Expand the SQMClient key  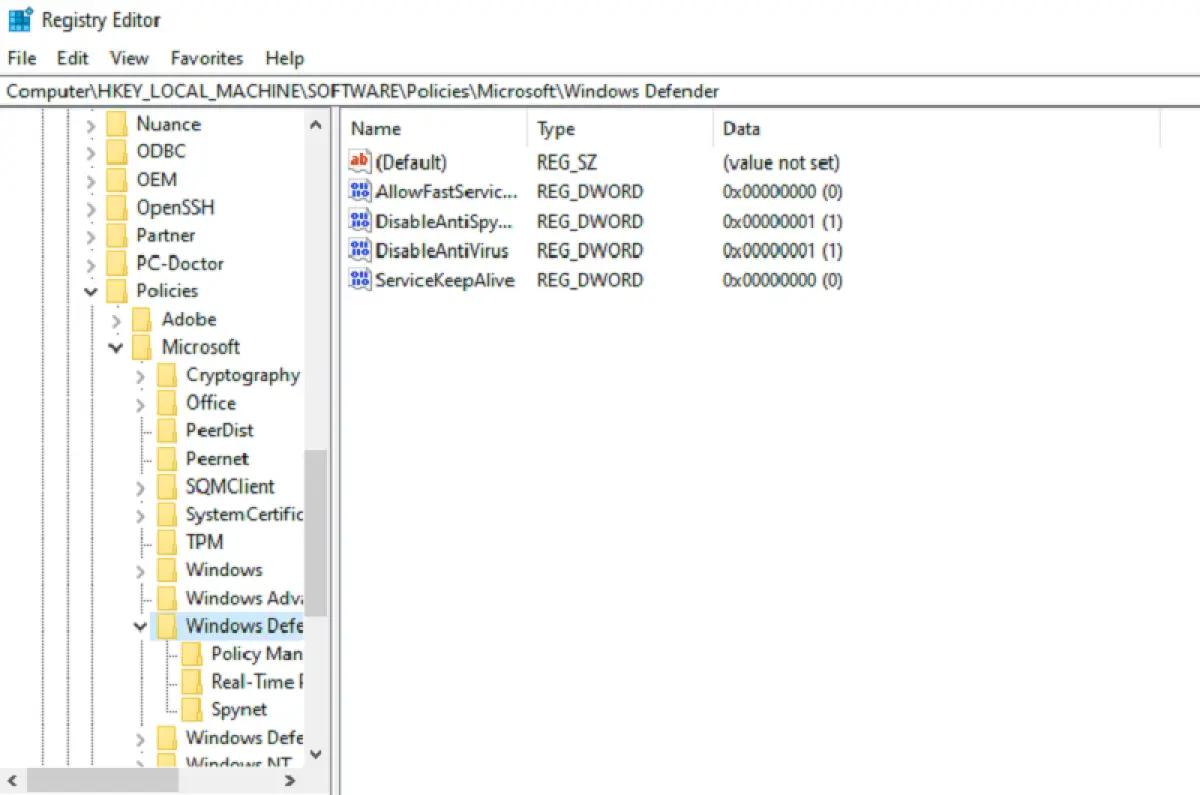[141, 488]
